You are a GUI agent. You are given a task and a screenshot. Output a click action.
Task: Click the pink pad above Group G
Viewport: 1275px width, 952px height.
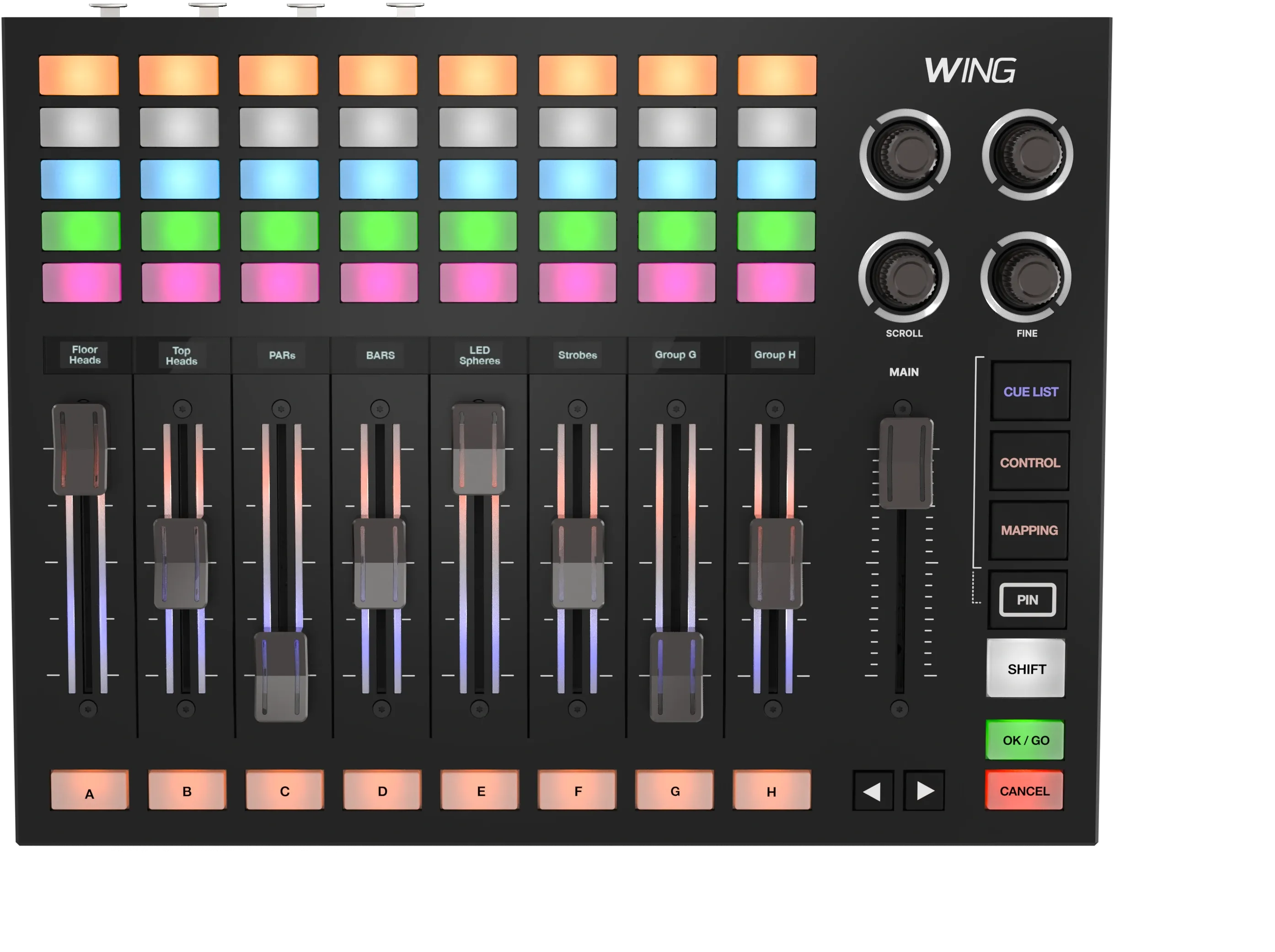coord(677,283)
